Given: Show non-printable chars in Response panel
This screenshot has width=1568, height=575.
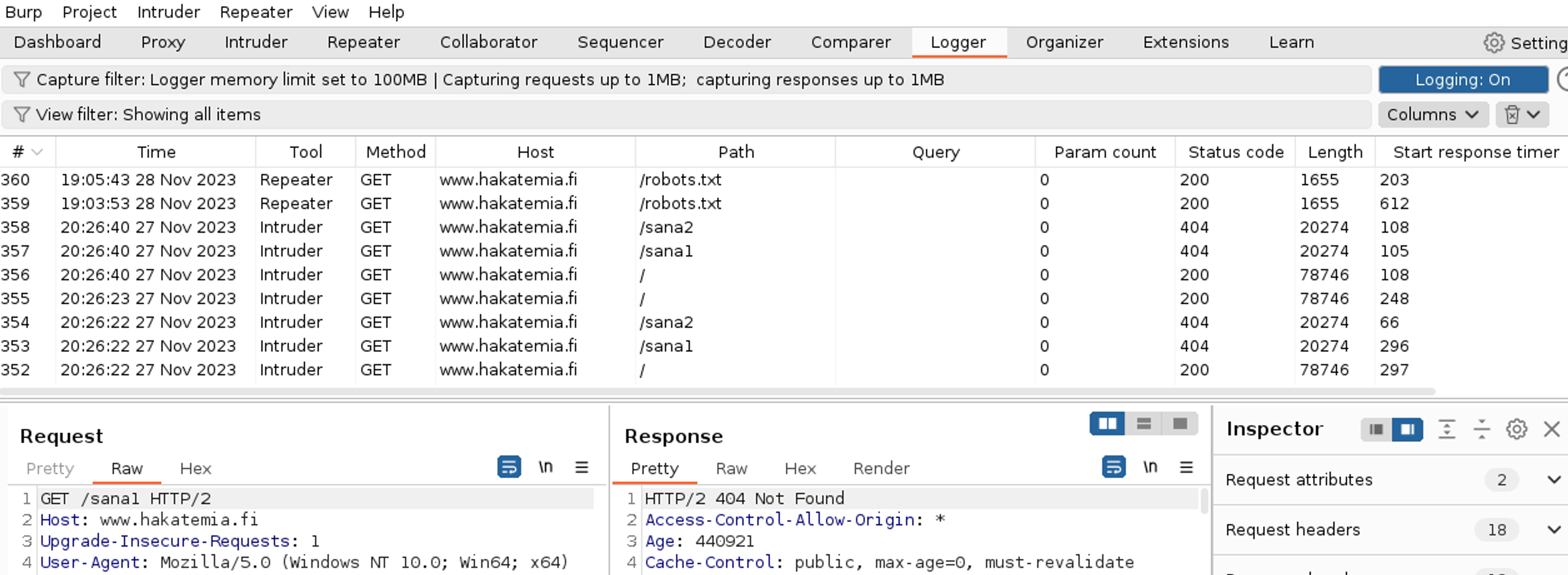Looking at the screenshot, I should click(1150, 467).
